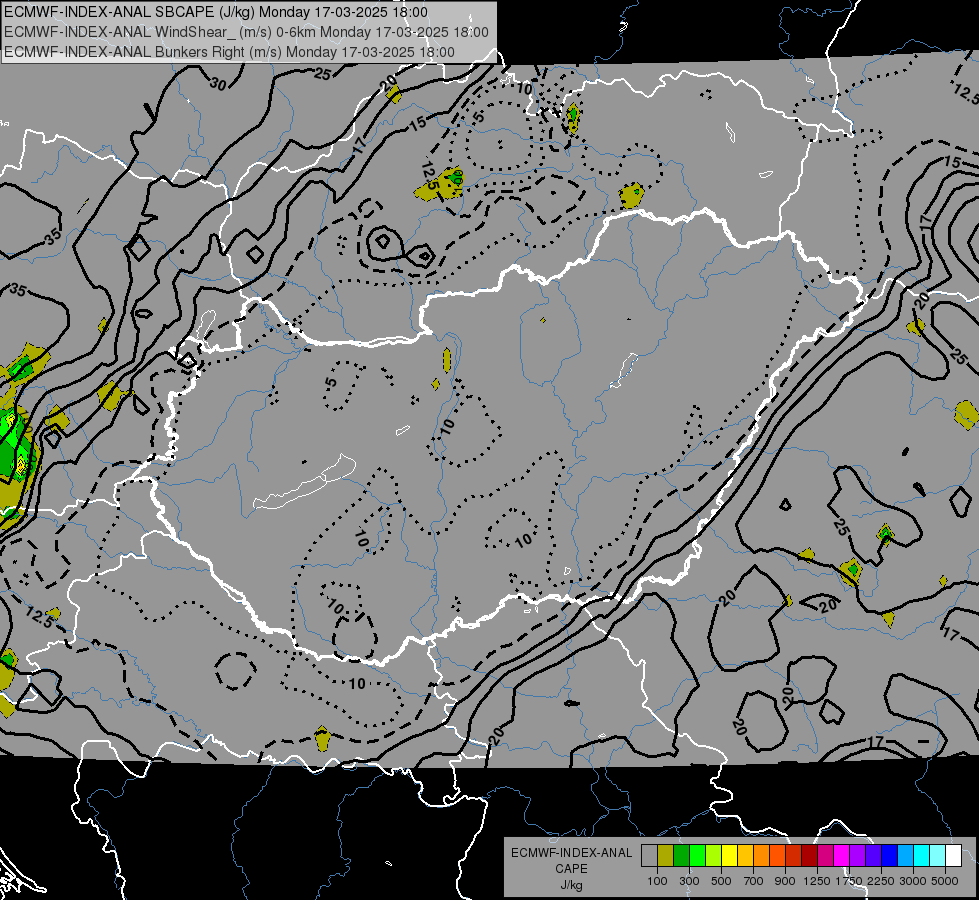Click legend tick label 900

click(785, 881)
